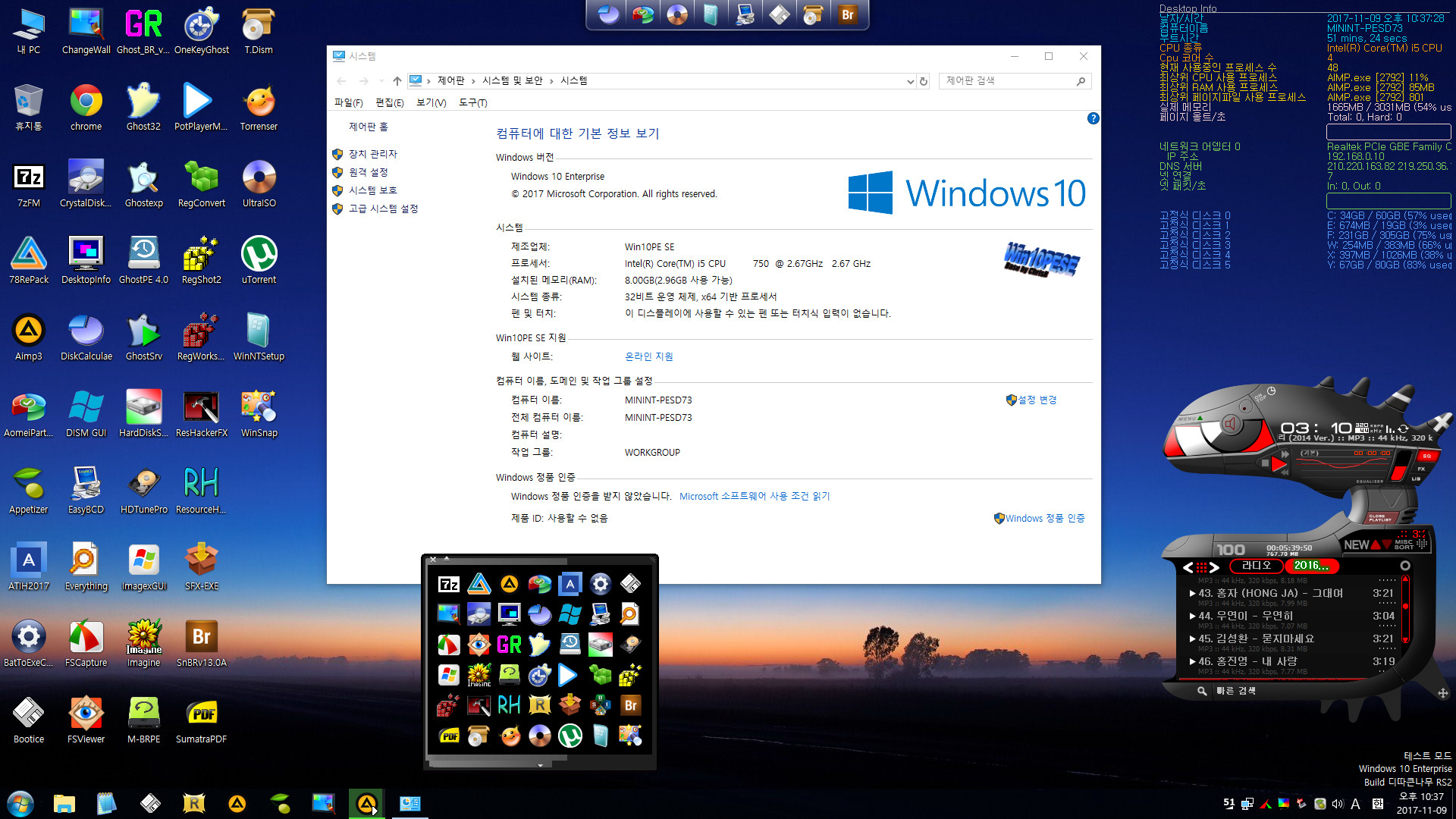Click Br icon in the top dock

pyautogui.click(x=848, y=14)
